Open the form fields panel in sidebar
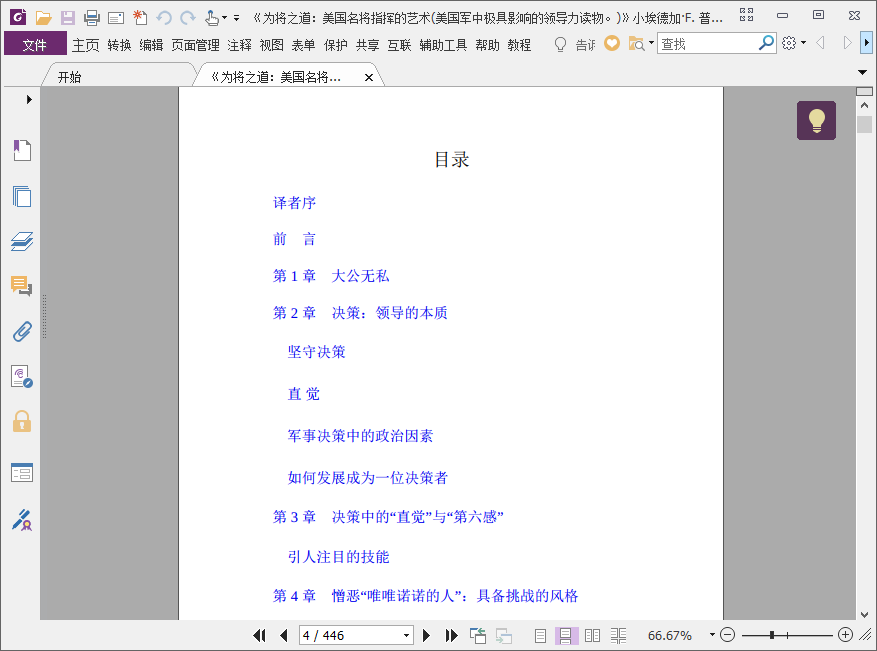The width and height of the screenshot is (877, 651). [22, 473]
